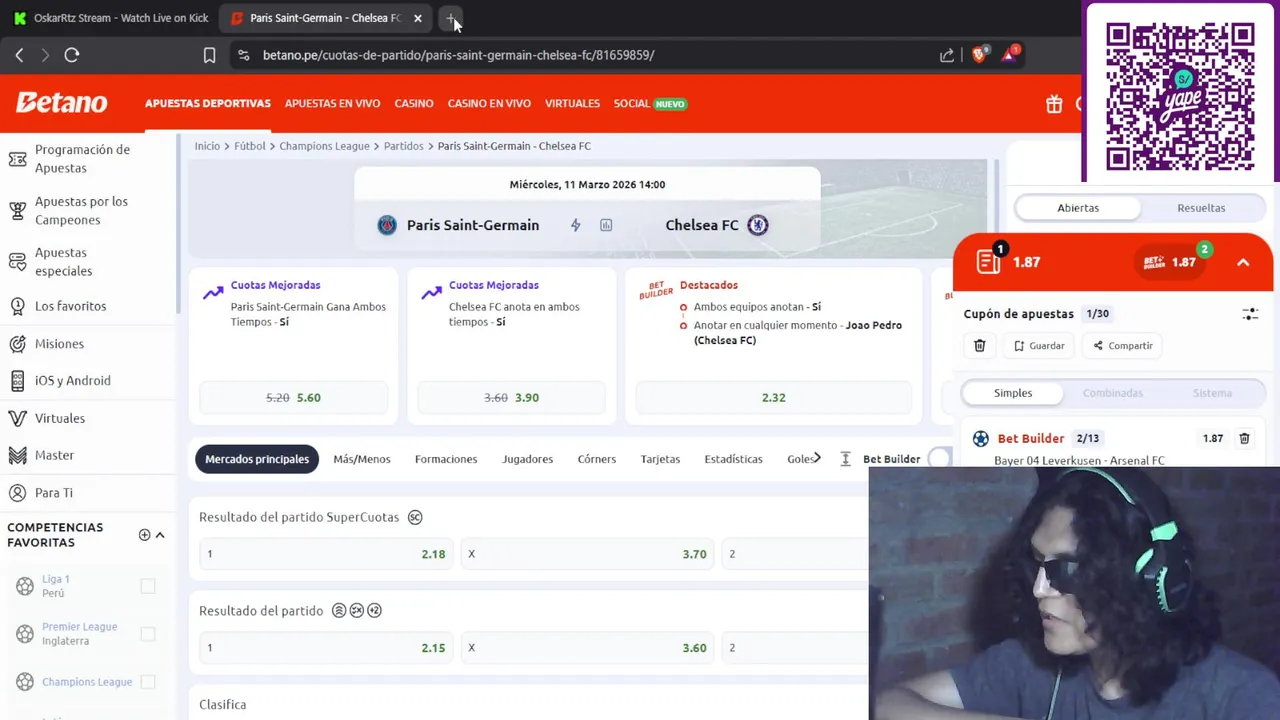
Task: Select the Estadísticas tab
Action: (x=733, y=459)
